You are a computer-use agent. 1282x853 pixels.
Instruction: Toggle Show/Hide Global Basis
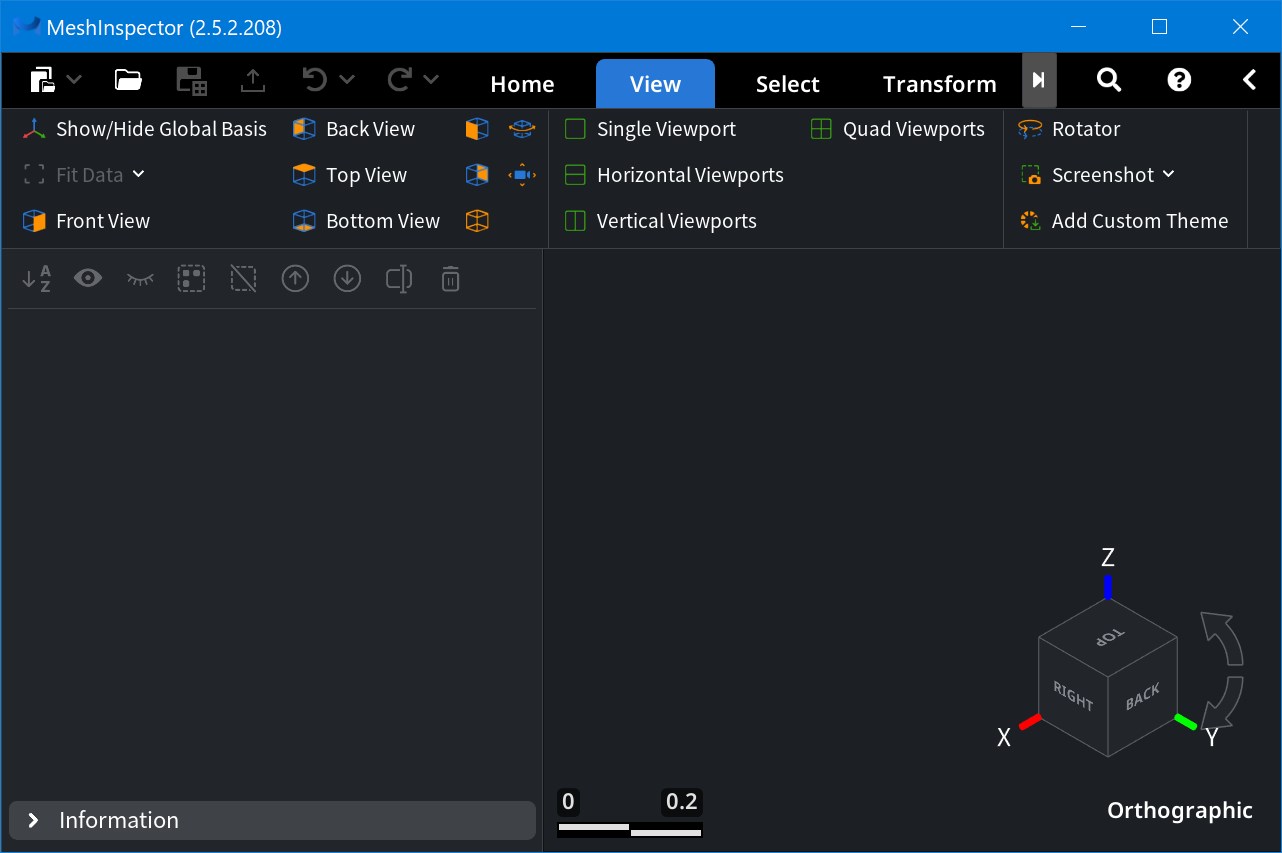145,129
